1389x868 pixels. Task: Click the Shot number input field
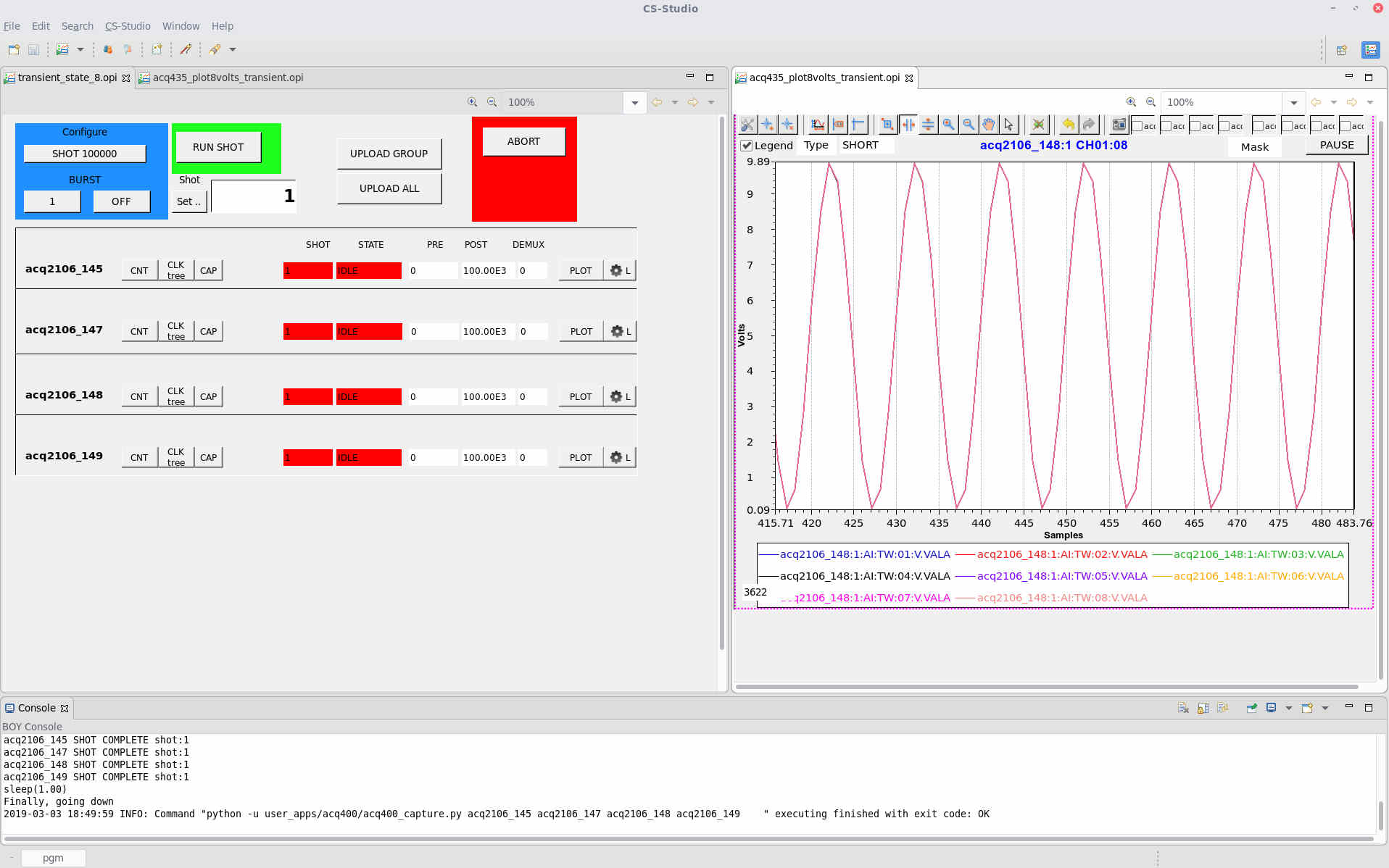click(254, 196)
